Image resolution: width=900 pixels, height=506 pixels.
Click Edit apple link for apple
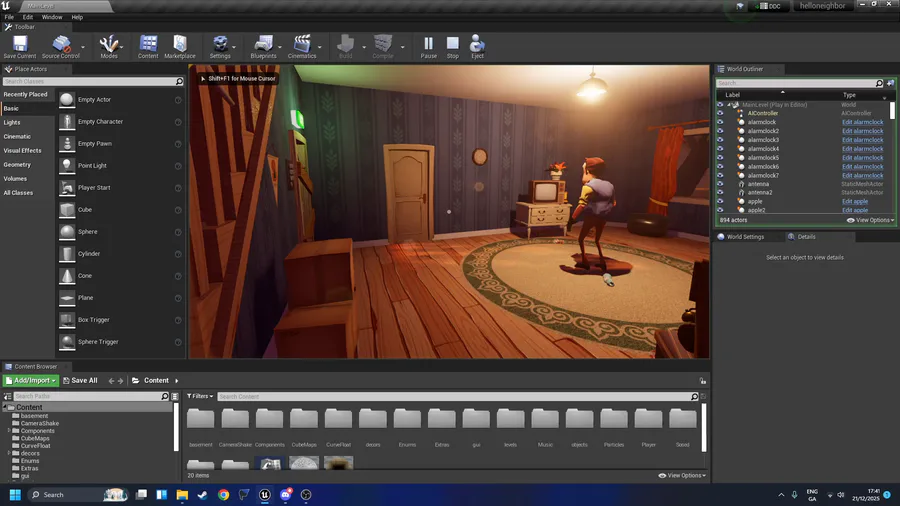point(855,202)
